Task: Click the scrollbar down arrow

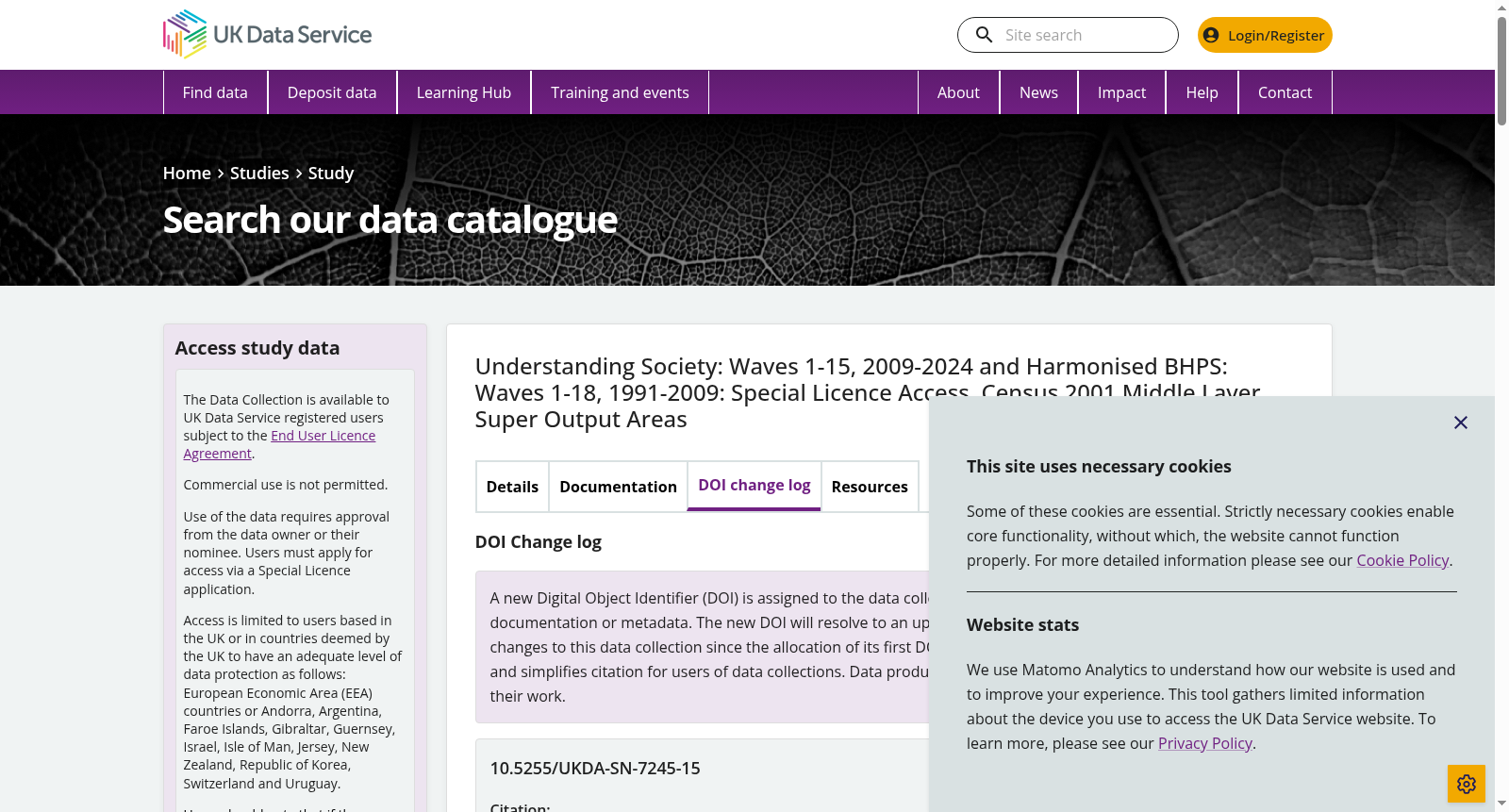Action: 1501,804
